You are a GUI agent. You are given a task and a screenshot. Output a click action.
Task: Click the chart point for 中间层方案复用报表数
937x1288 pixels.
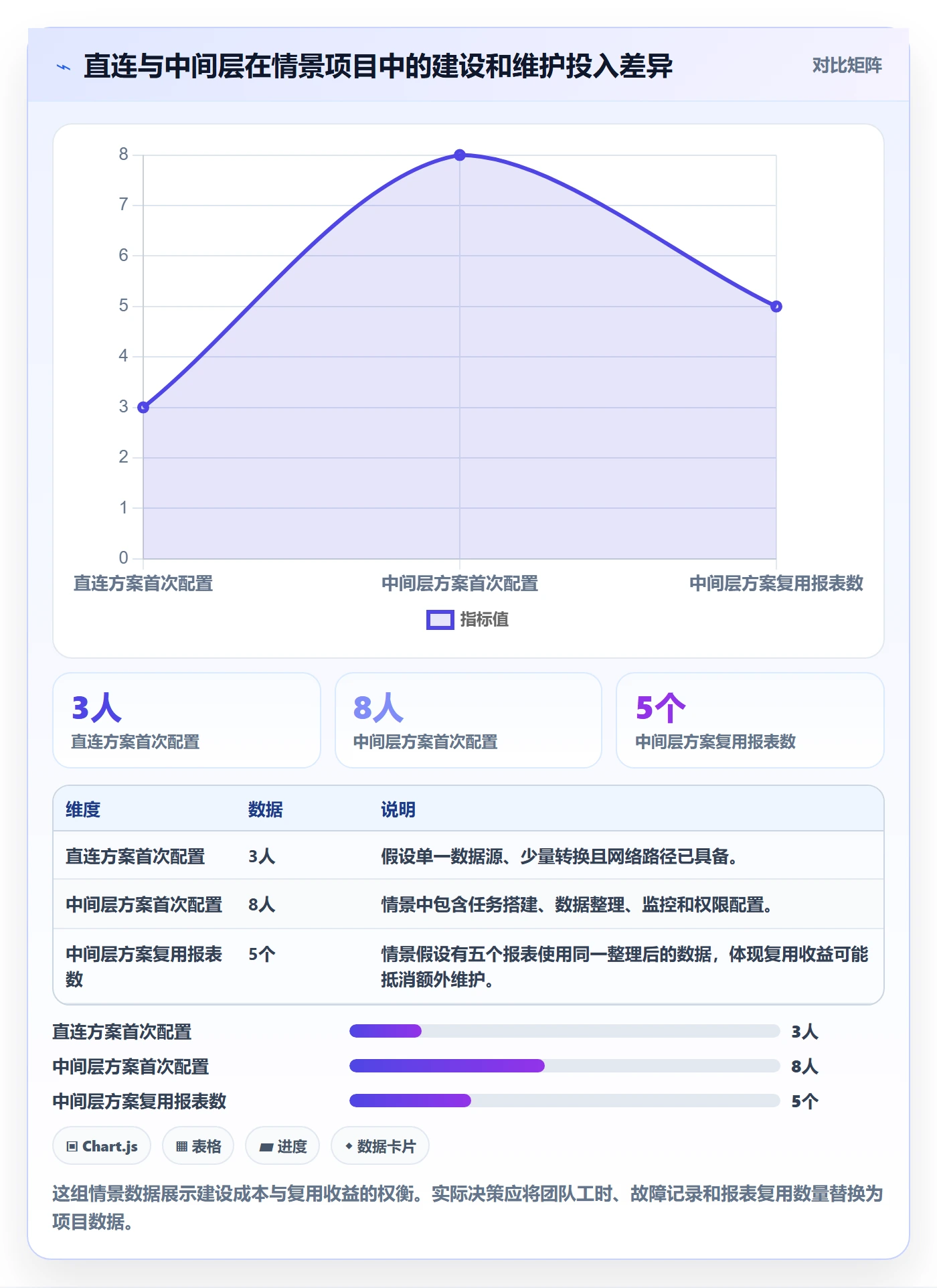[x=776, y=307]
